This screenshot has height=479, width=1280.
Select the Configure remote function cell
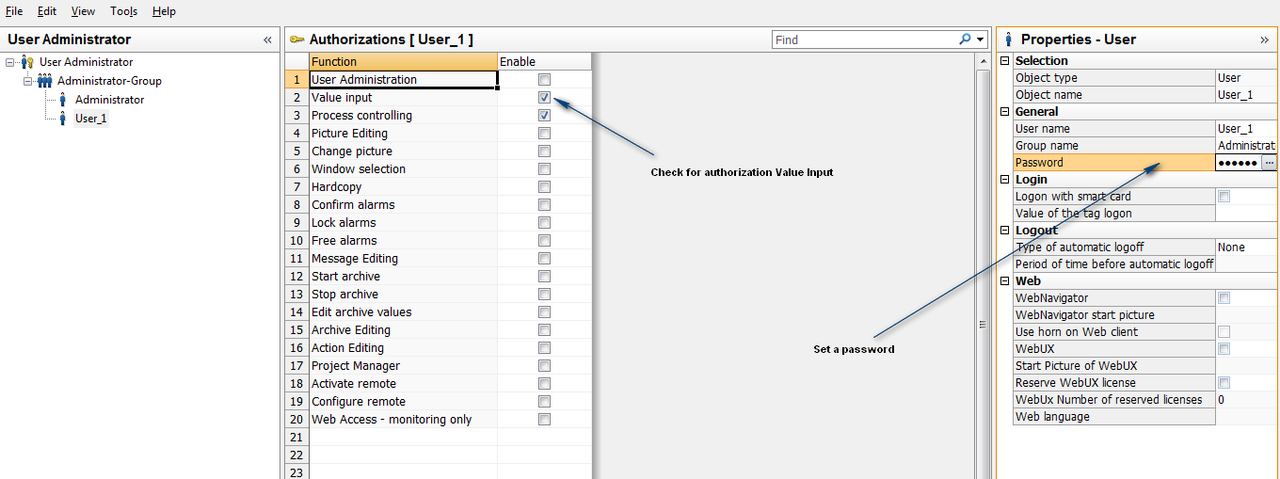[x=403, y=402]
